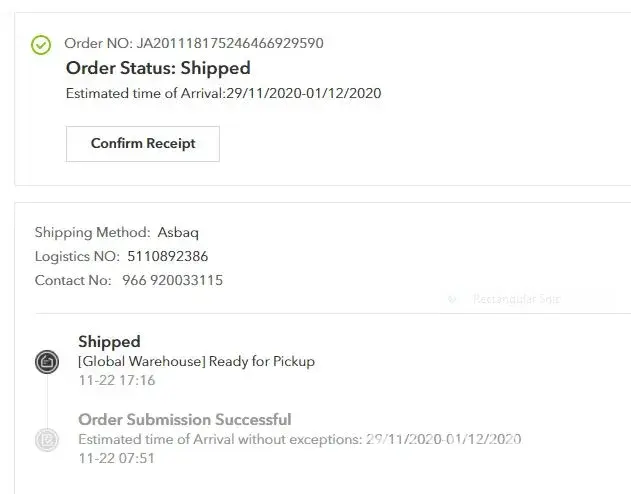Click the faint Rectangular Snip label

click(x=516, y=299)
